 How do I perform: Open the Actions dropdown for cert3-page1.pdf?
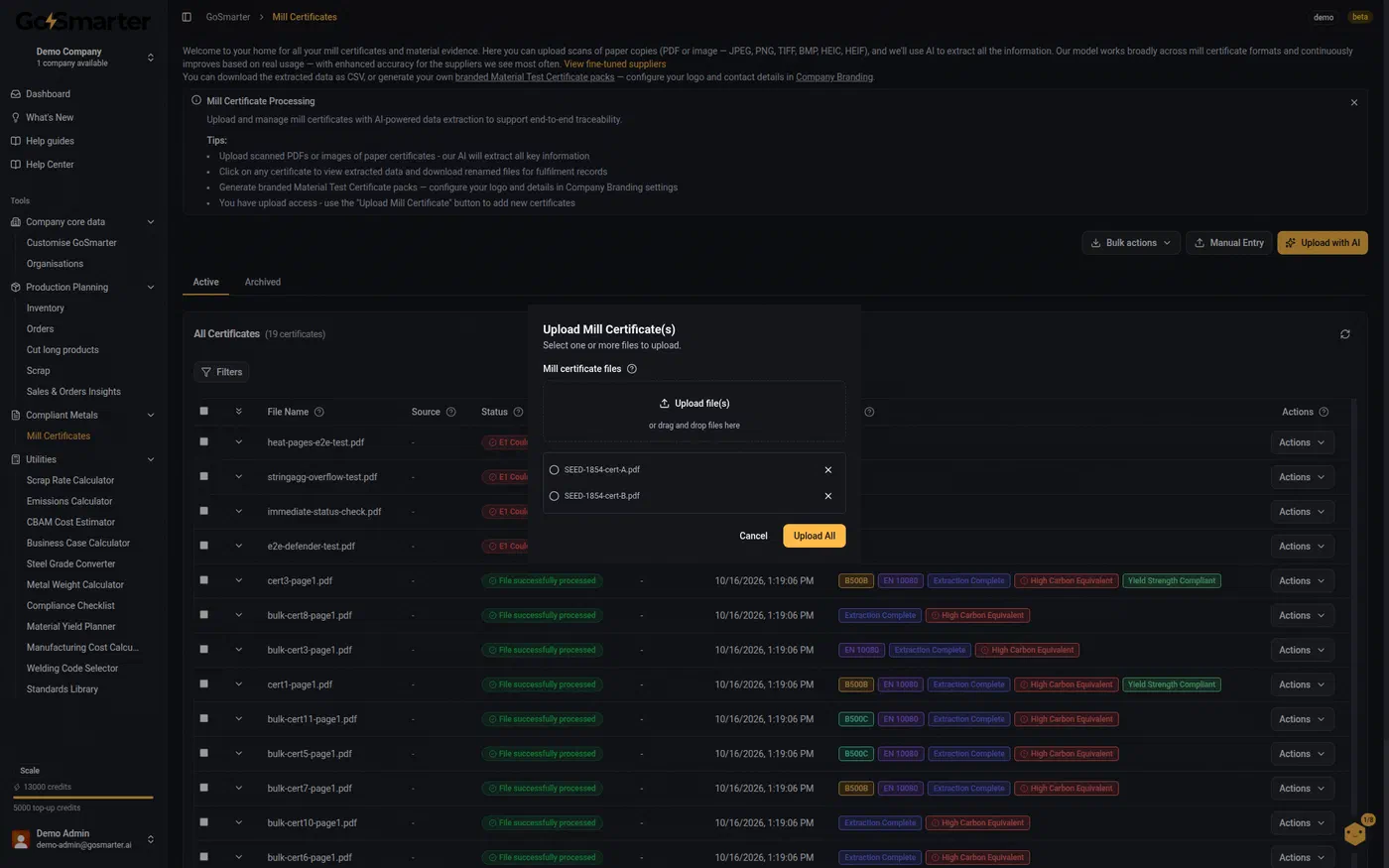tap(1302, 581)
